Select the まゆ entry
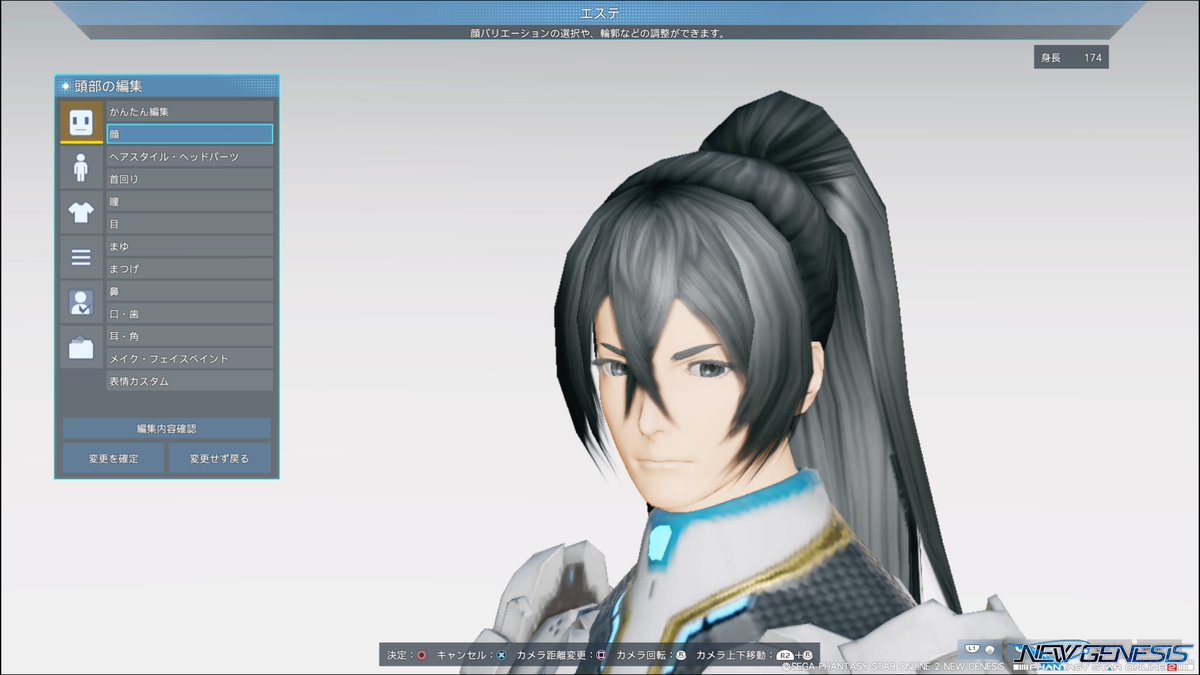This screenshot has height=675, width=1200. click(x=189, y=246)
